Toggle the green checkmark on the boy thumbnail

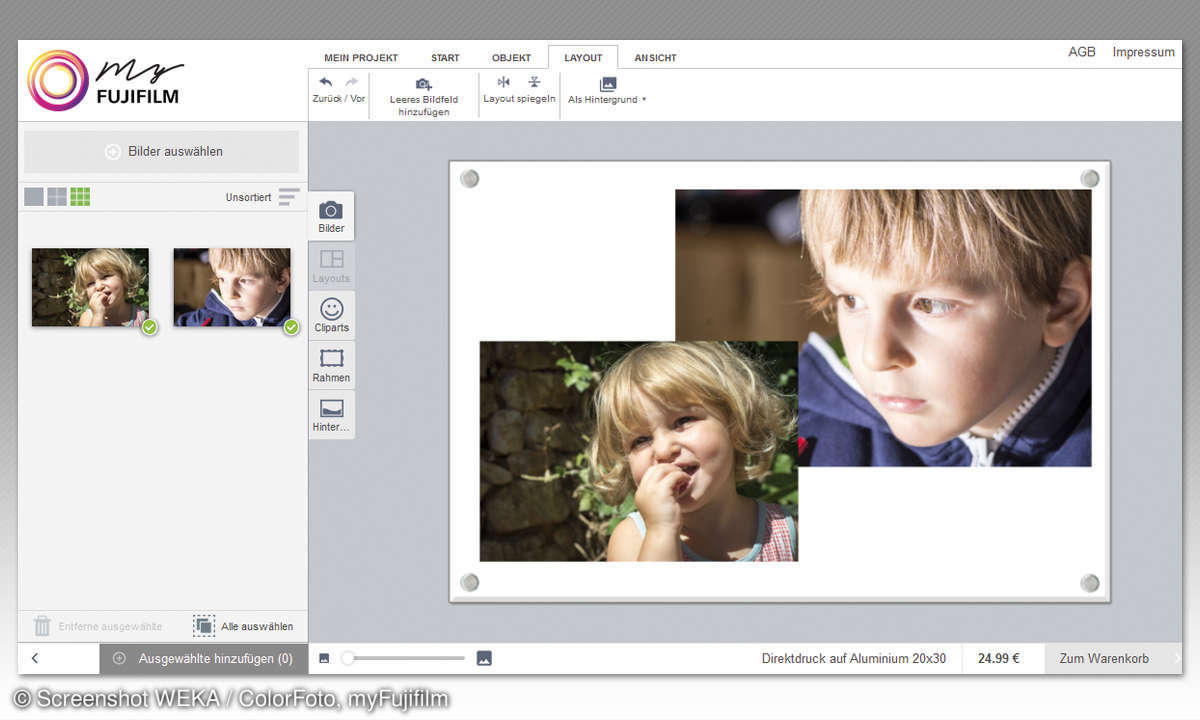tap(291, 327)
